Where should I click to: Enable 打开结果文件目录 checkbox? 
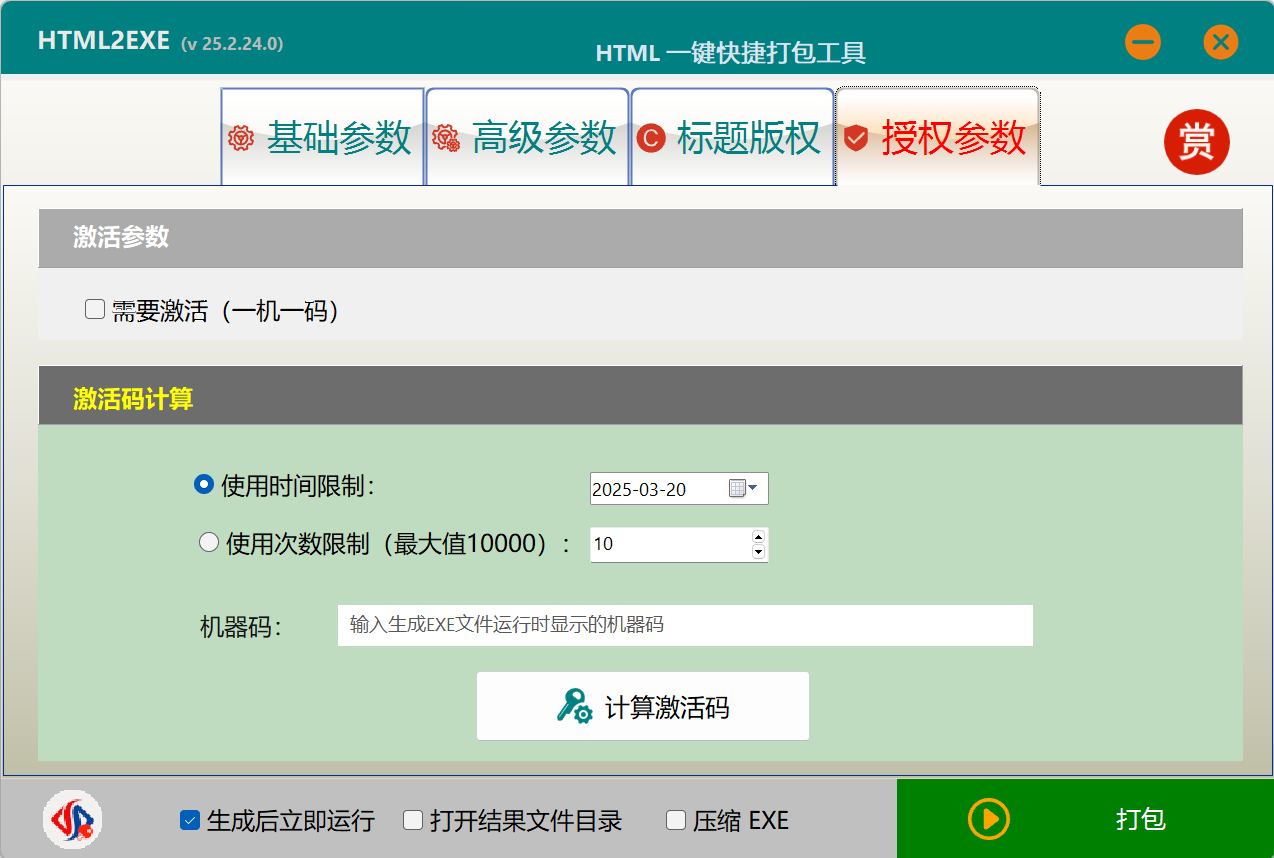click(413, 820)
